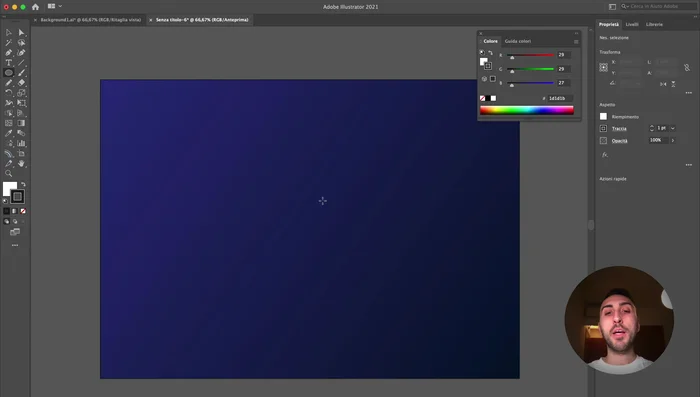Select the Pencil tool
This screenshot has width=700, height=397.
point(8,83)
